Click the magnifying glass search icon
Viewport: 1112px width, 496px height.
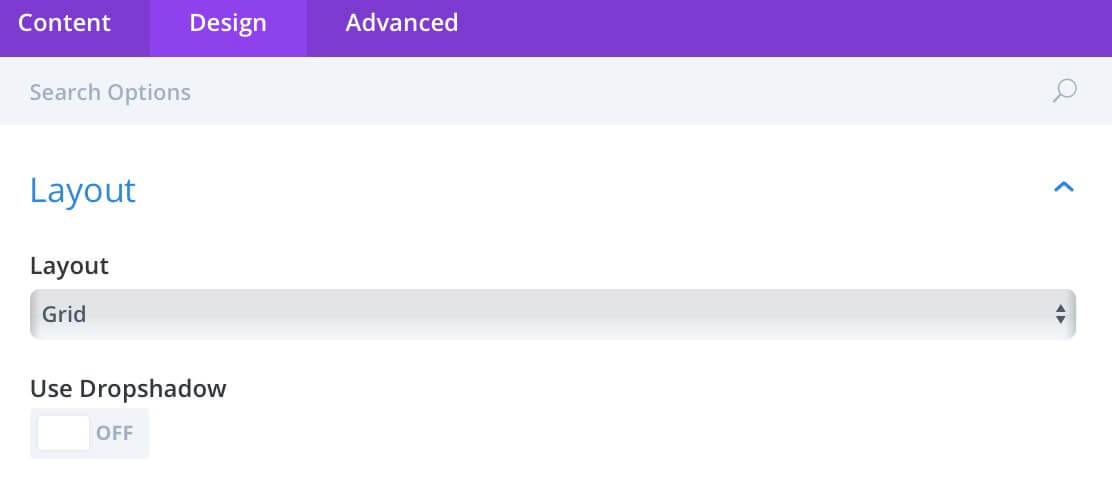(x=1064, y=92)
